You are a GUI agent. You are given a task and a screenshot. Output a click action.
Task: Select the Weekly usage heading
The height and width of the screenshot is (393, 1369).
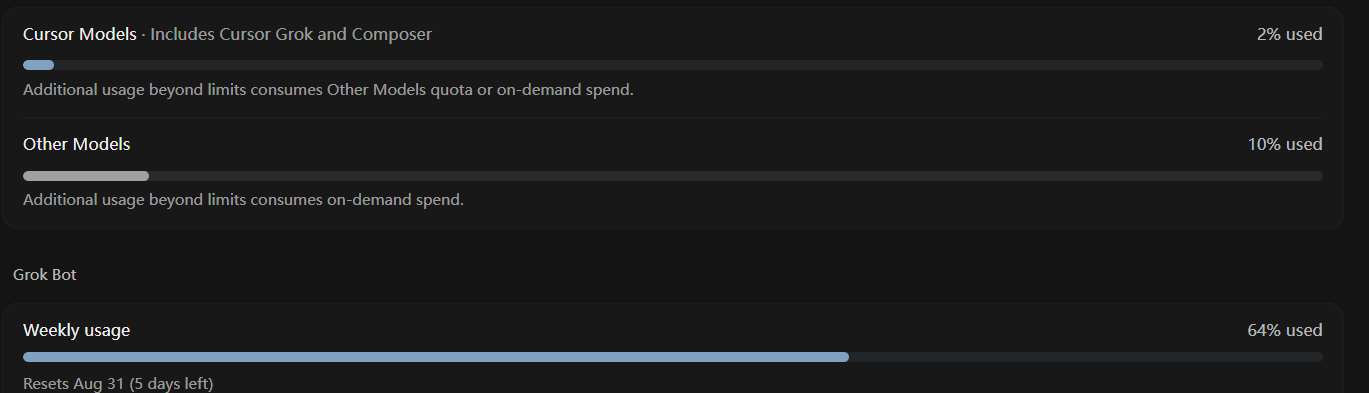pos(77,330)
